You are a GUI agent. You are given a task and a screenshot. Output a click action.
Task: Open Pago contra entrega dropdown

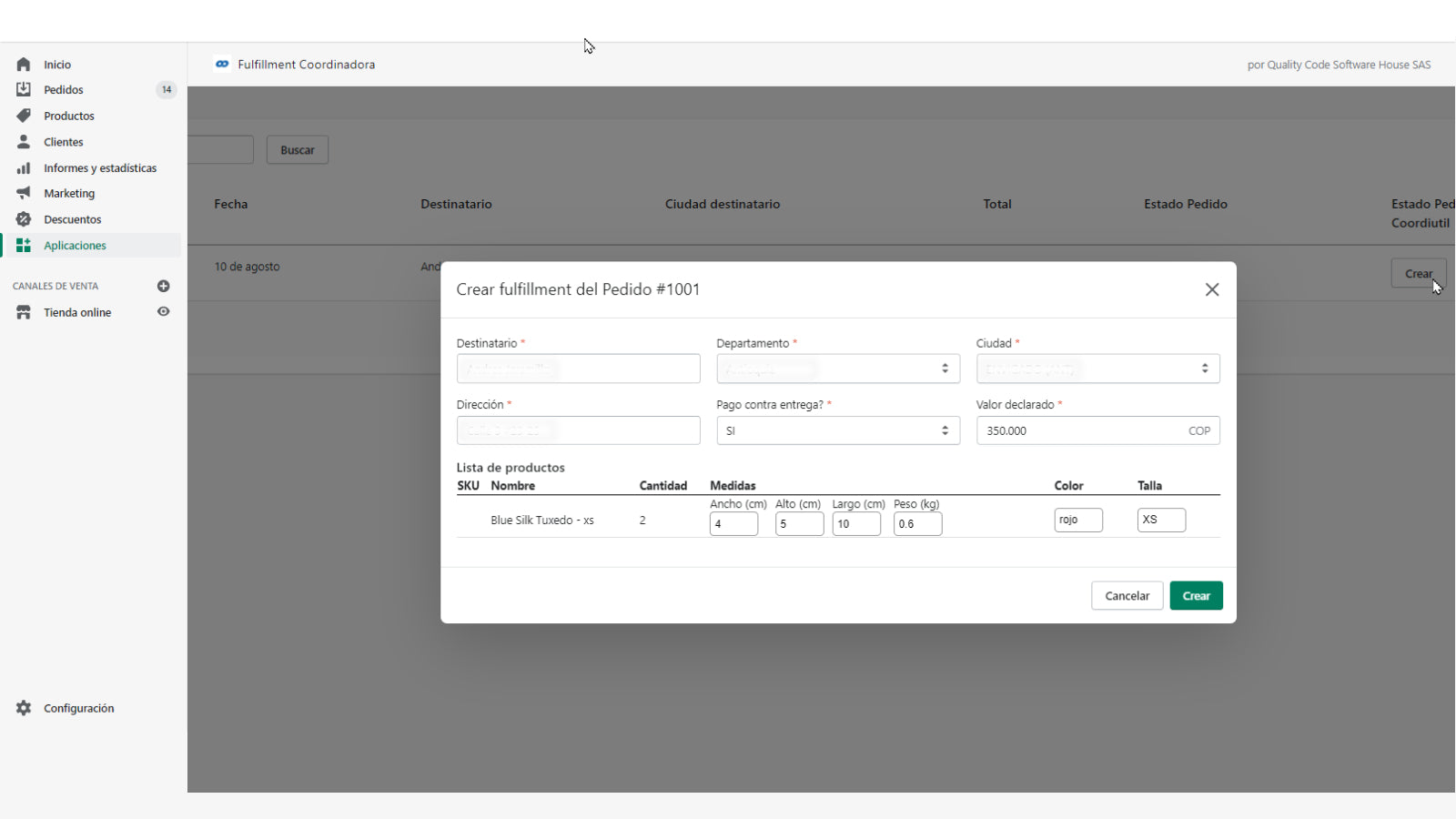837,430
